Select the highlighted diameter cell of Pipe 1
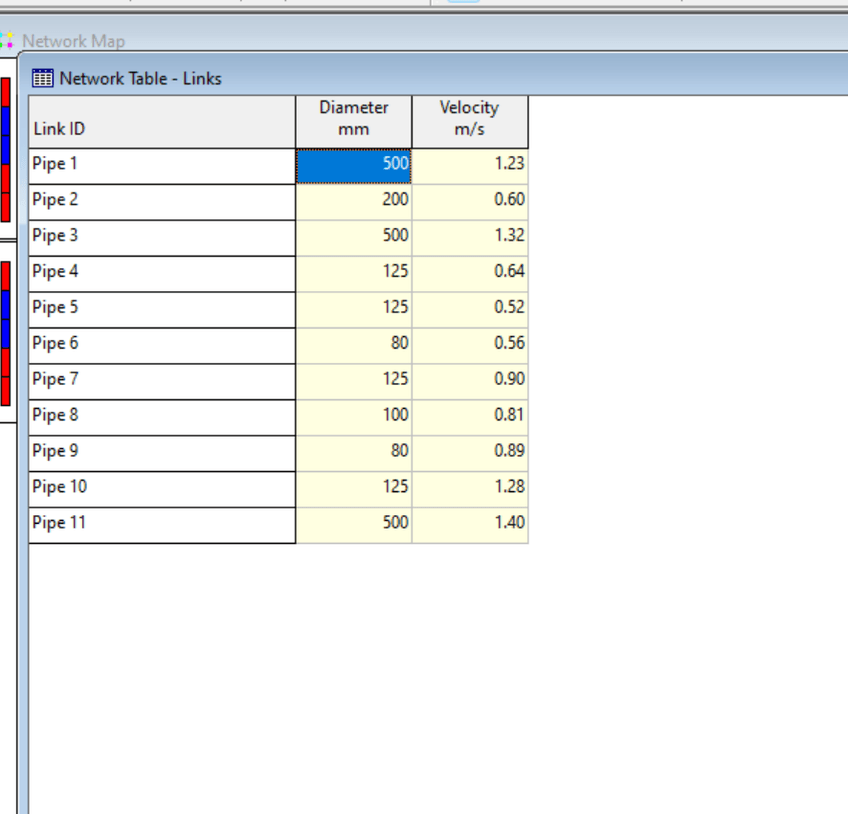Screen dimensions: 848x814 click(353, 165)
